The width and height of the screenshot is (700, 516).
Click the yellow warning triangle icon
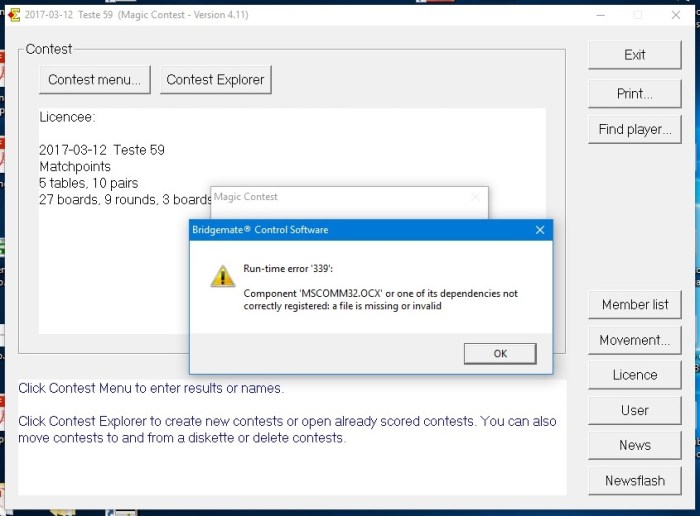[x=223, y=276]
